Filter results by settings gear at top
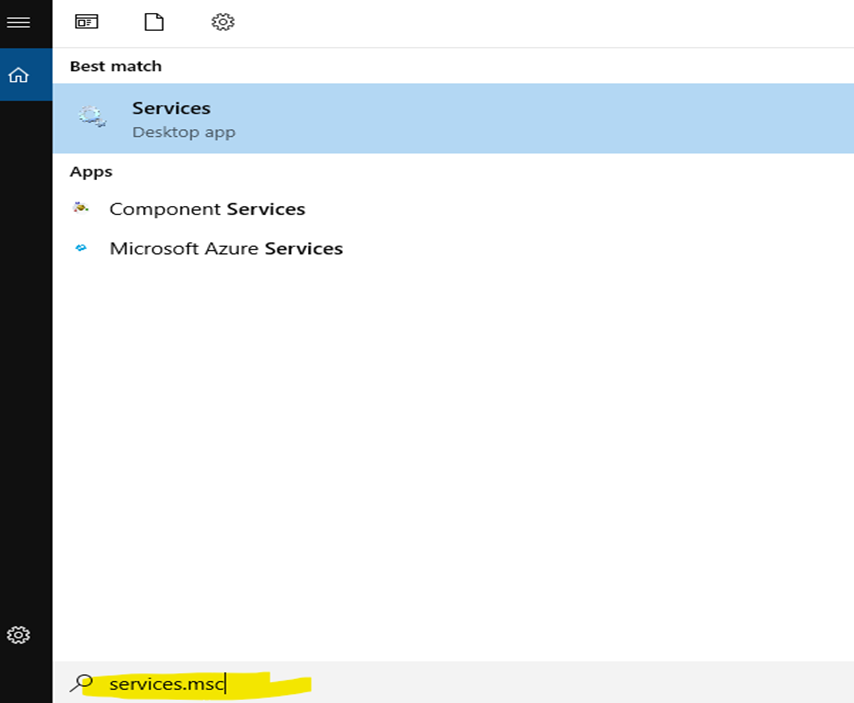The width and height of the screenshot is (854, 703). [222, 22]
